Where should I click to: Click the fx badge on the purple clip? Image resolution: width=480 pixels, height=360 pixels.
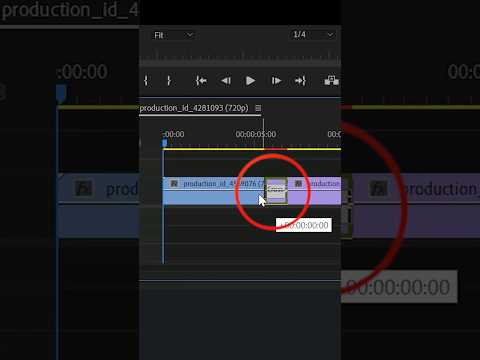point(298,184)
